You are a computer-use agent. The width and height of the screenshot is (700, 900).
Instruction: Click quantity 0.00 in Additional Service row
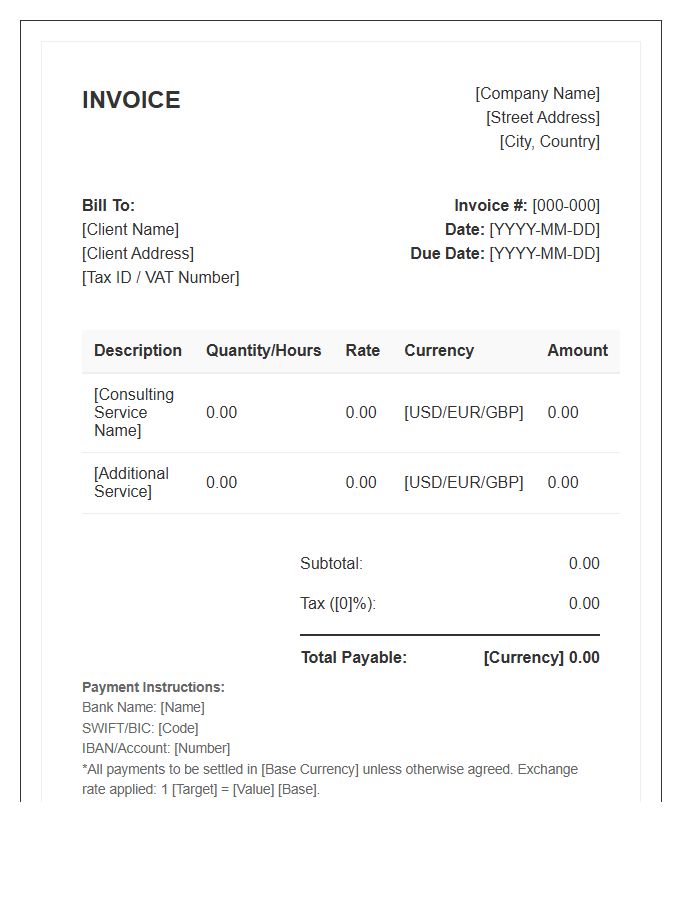(x=221, y=483)
